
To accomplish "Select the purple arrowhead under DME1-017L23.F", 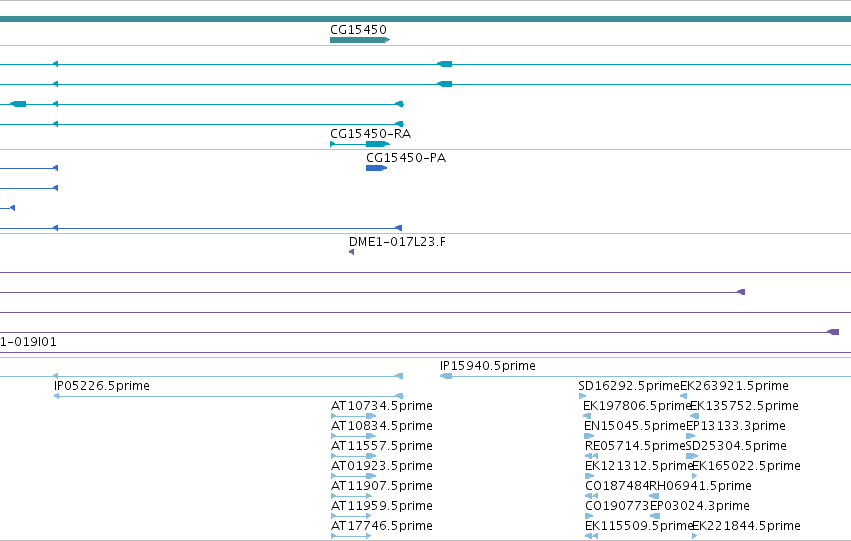I will (x=352, y=252).
